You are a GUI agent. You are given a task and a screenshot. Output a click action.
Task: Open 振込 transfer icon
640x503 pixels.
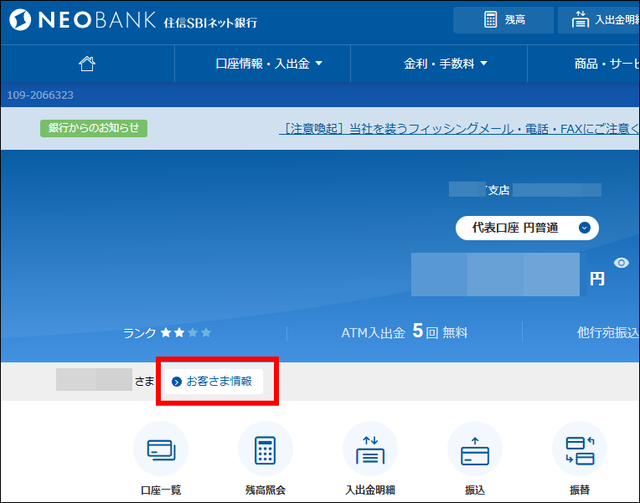pos(475,449)
